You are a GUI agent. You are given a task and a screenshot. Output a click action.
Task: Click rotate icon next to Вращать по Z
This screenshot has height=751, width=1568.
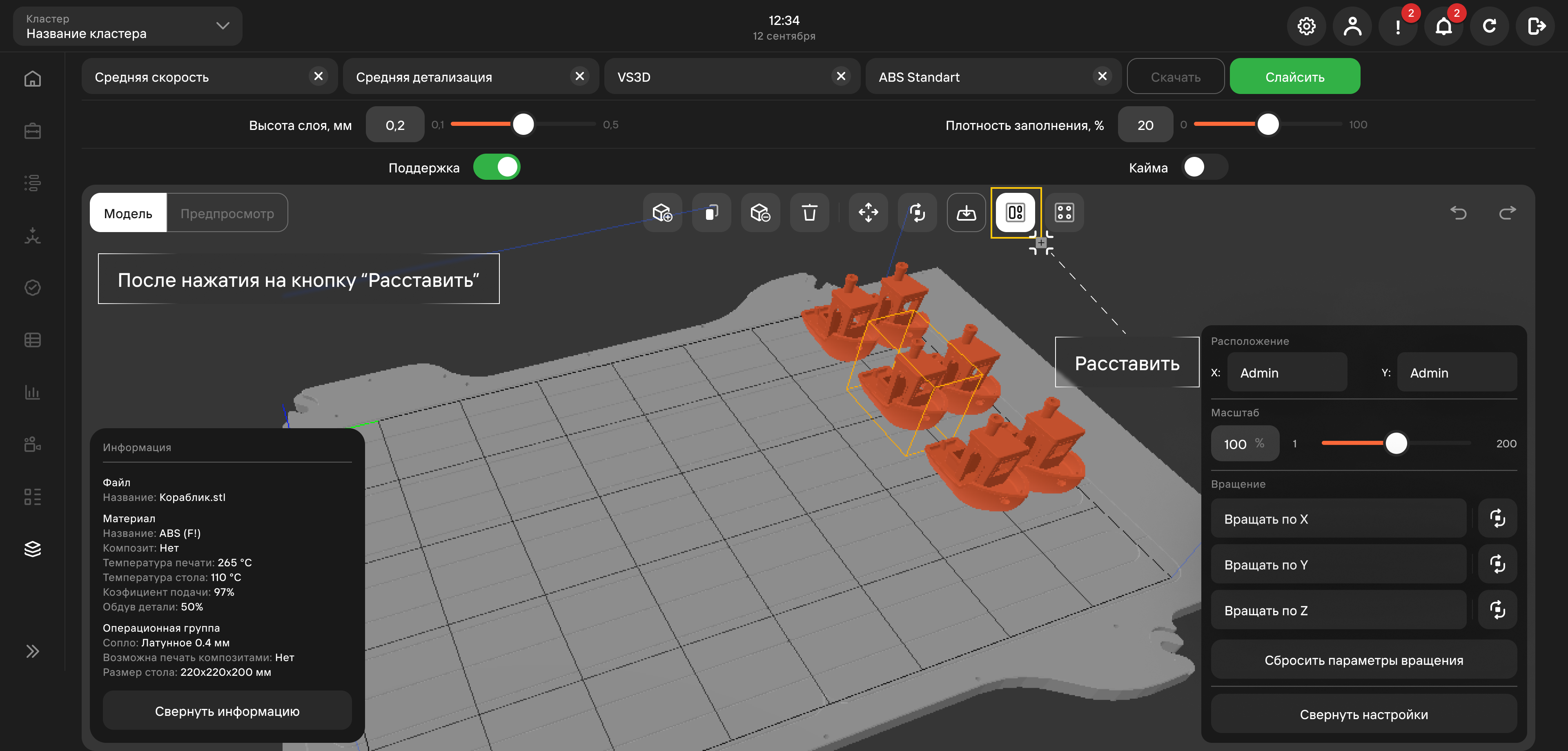click(1497, 610)
